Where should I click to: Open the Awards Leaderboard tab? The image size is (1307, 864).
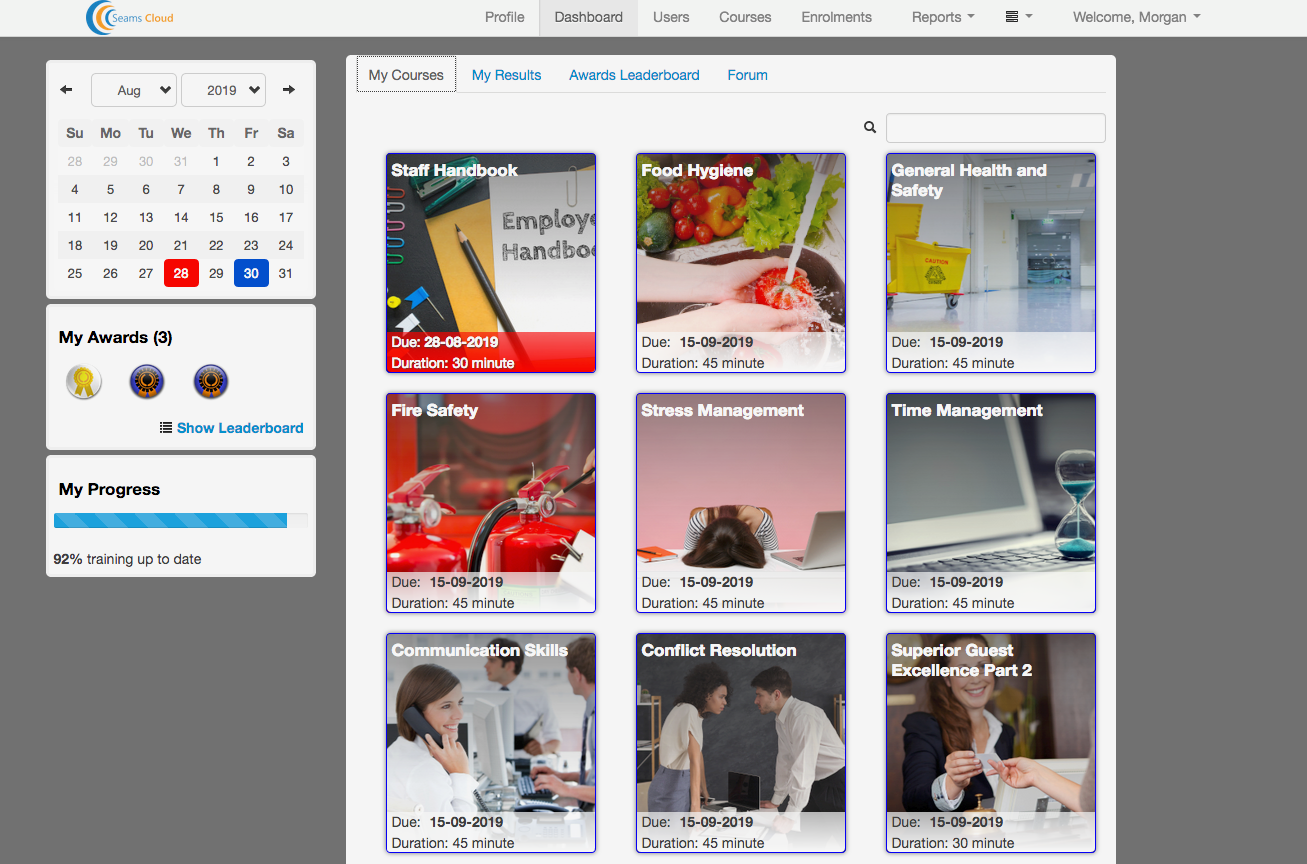[634, 75]
